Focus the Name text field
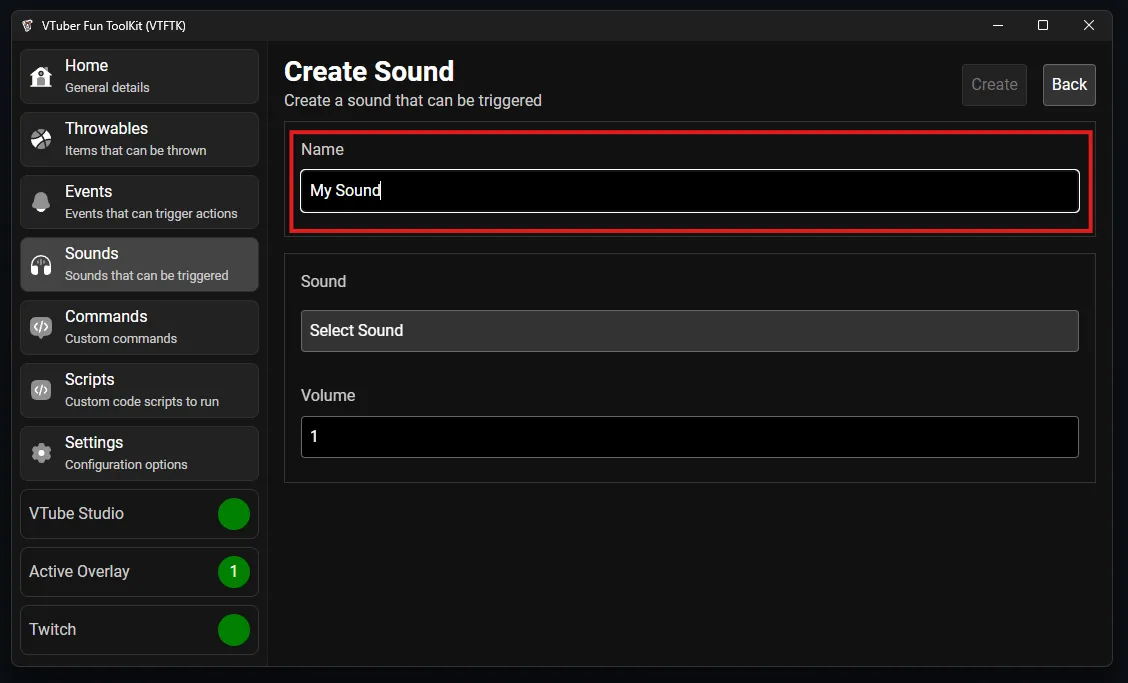 689,191
